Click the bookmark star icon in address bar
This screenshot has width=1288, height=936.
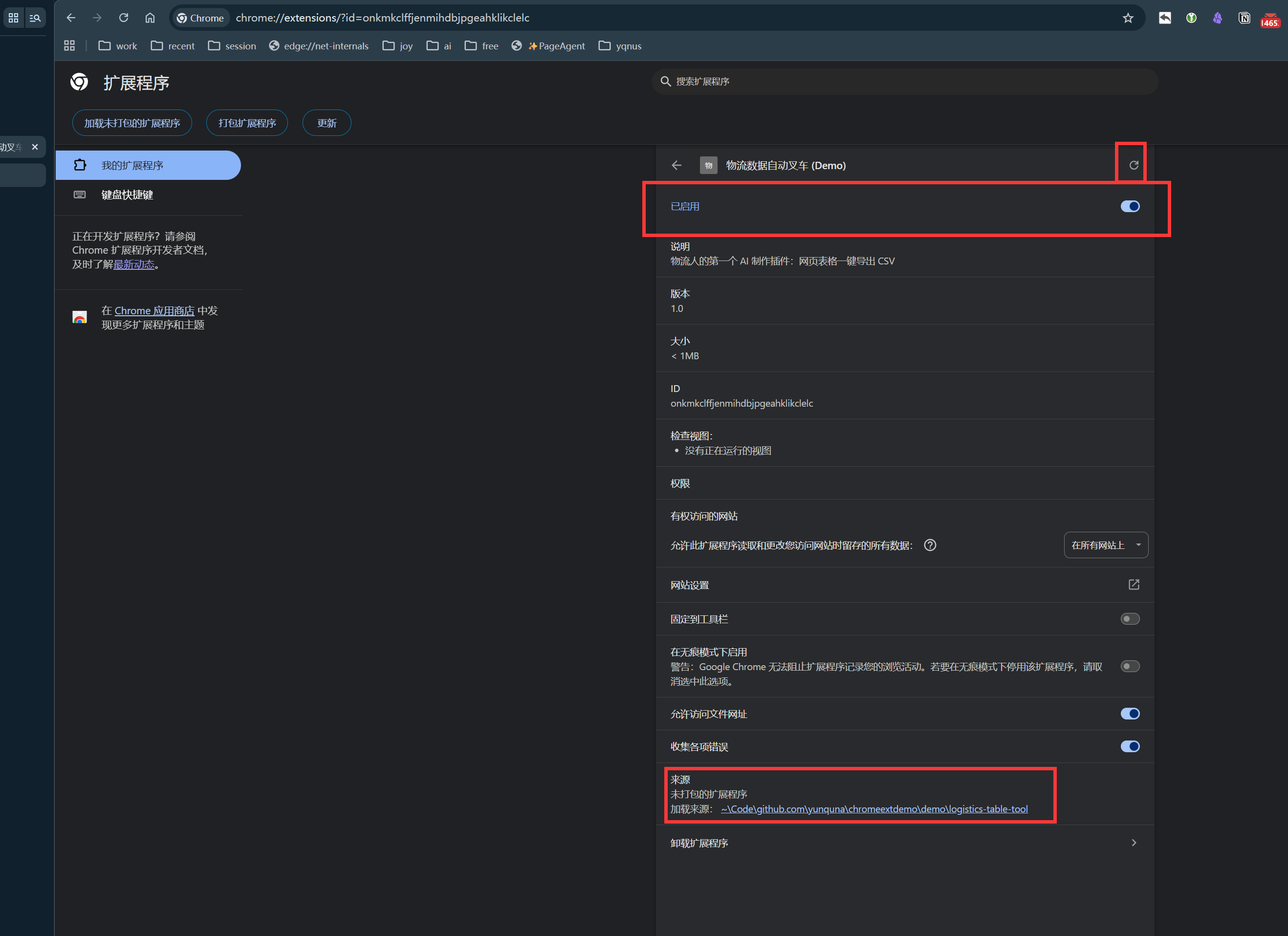tap(1128, 18)
